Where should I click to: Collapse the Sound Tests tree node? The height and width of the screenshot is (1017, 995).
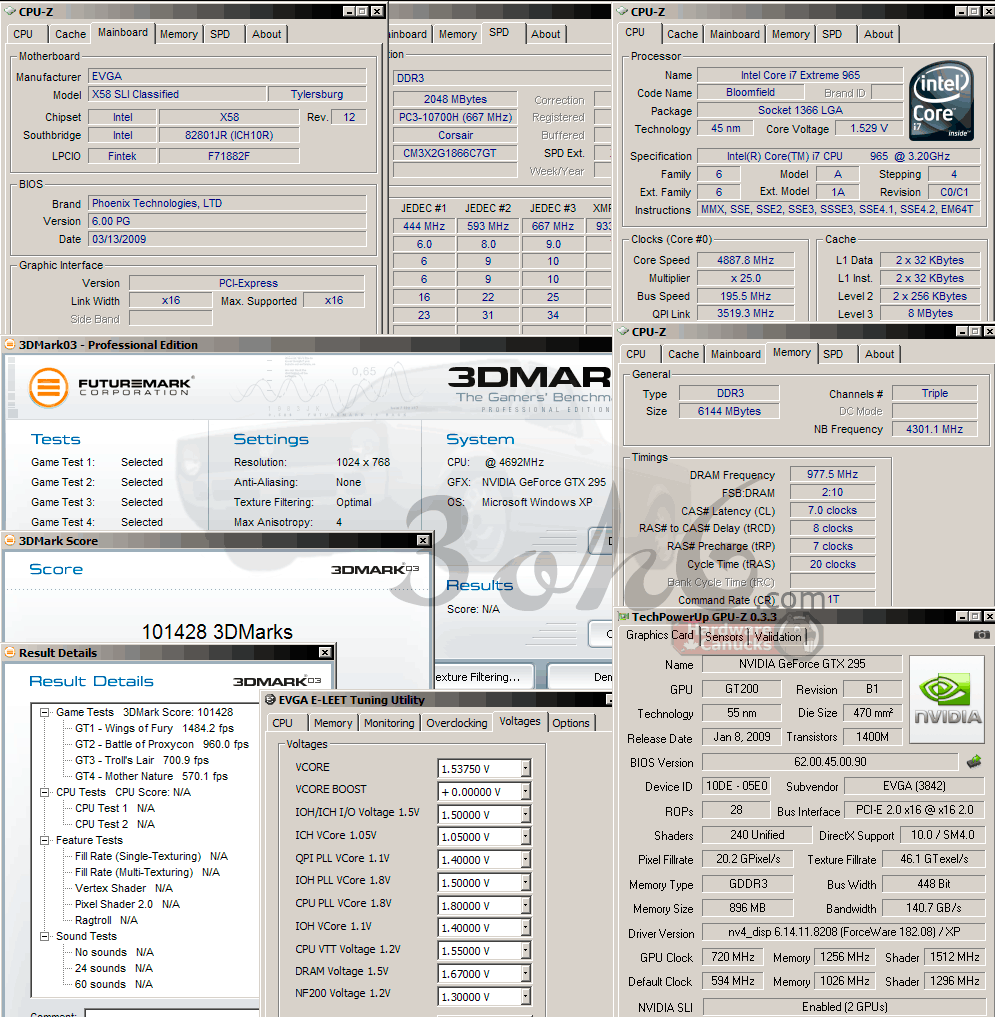click(45, 936)
